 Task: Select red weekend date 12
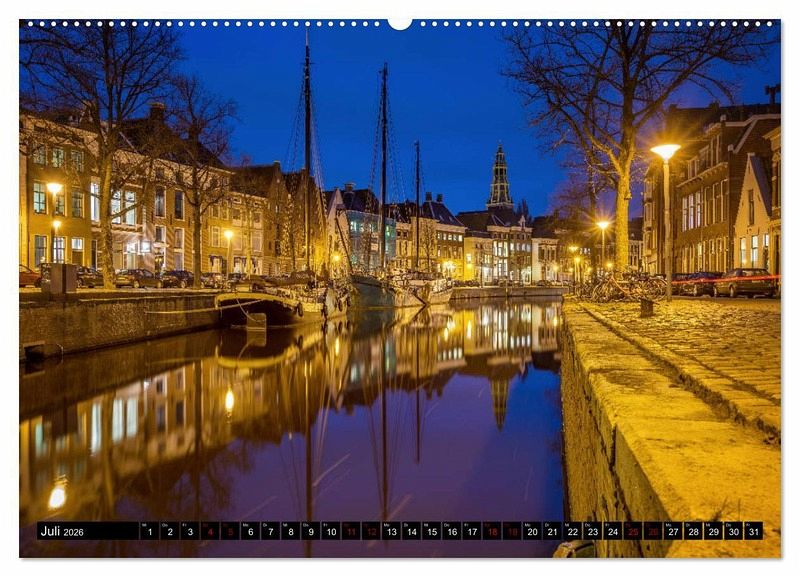tap(371, 531)
